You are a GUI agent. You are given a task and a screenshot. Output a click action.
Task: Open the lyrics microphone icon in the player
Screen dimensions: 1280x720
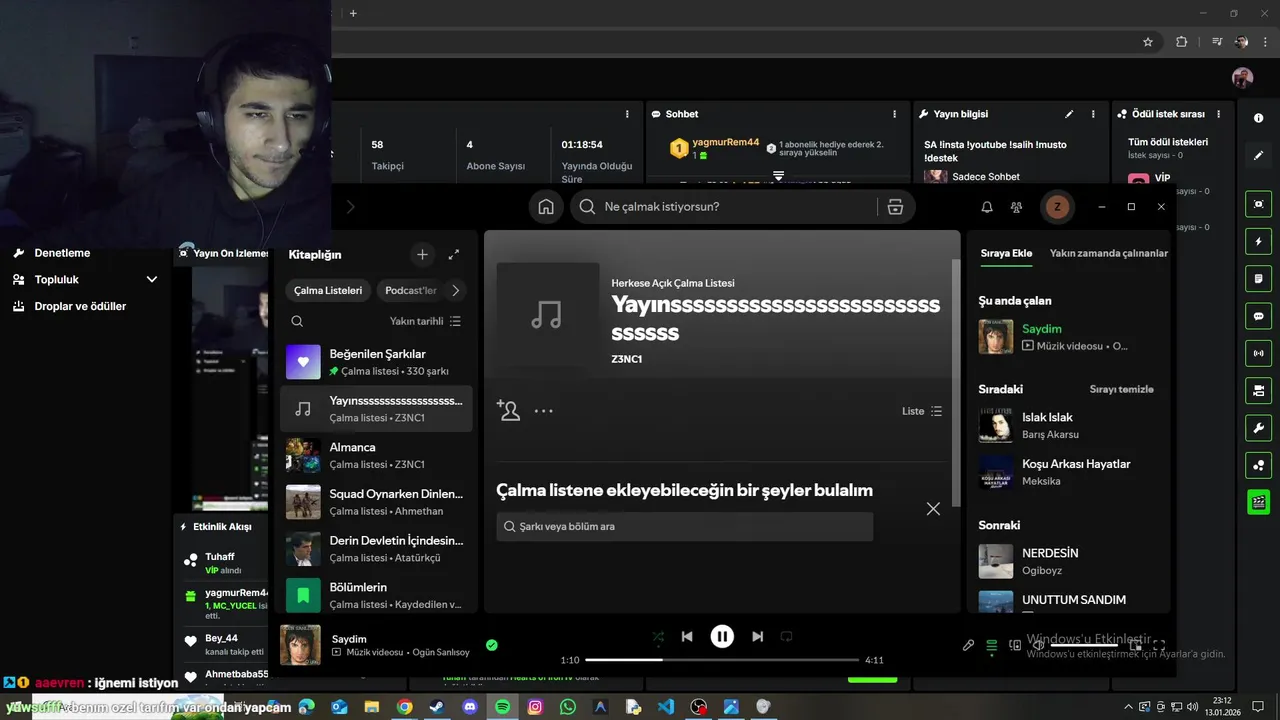coord(968,646)
